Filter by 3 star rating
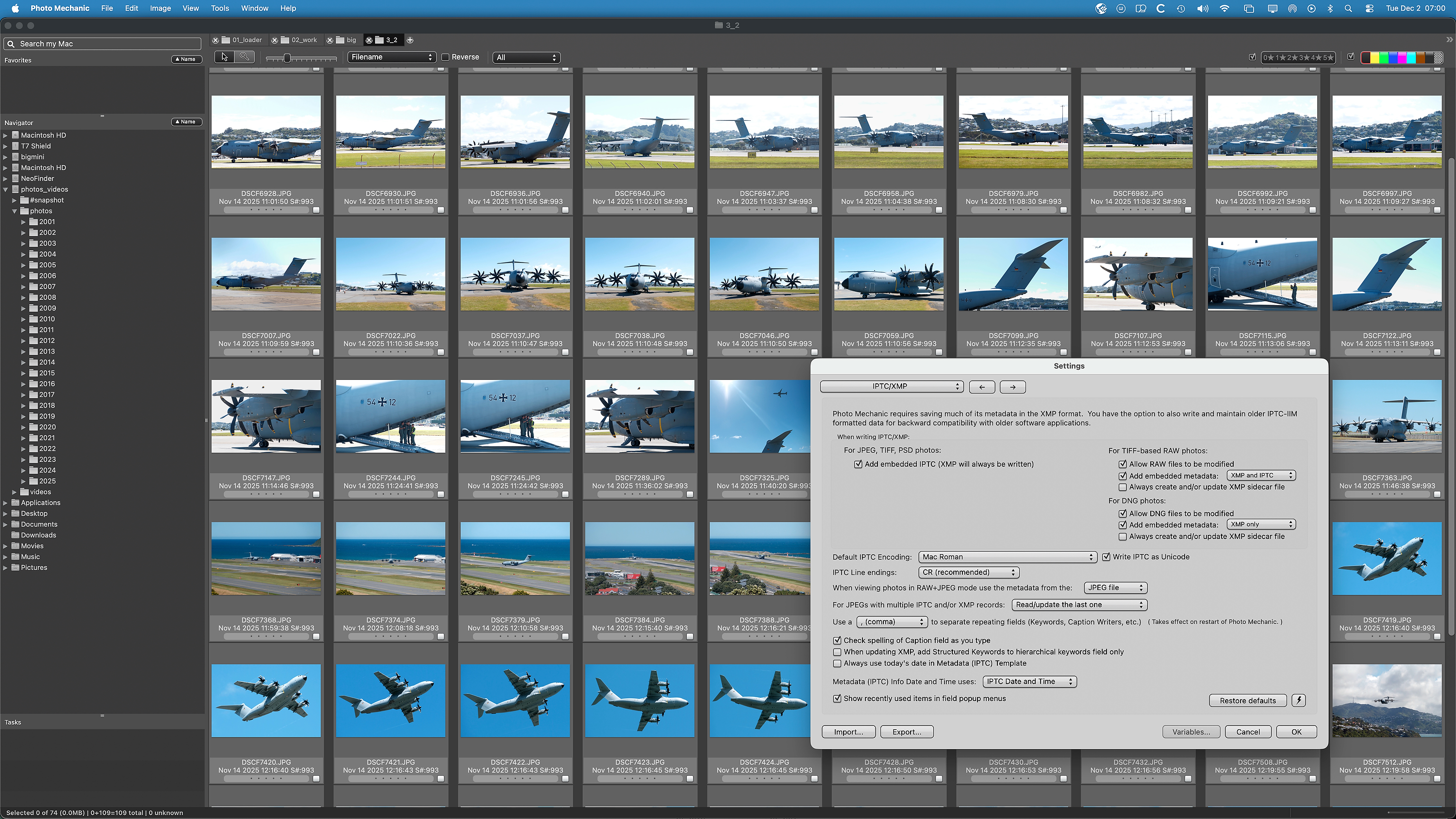1456x819 pixels. (x=1304, y=58)
